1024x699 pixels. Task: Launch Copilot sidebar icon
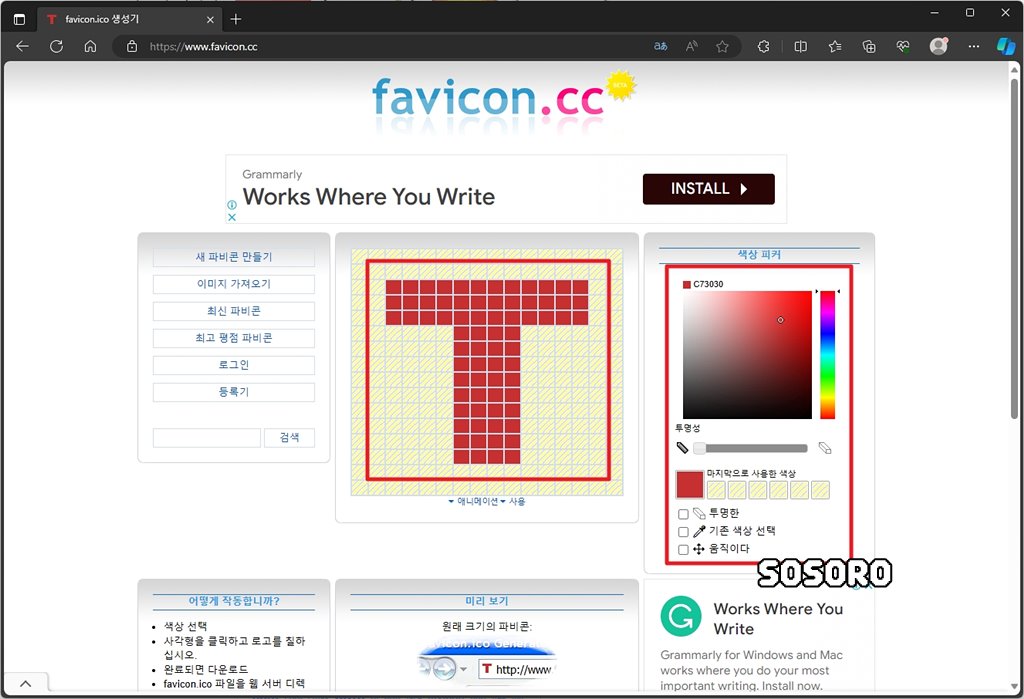click(x=1006, y=46)
